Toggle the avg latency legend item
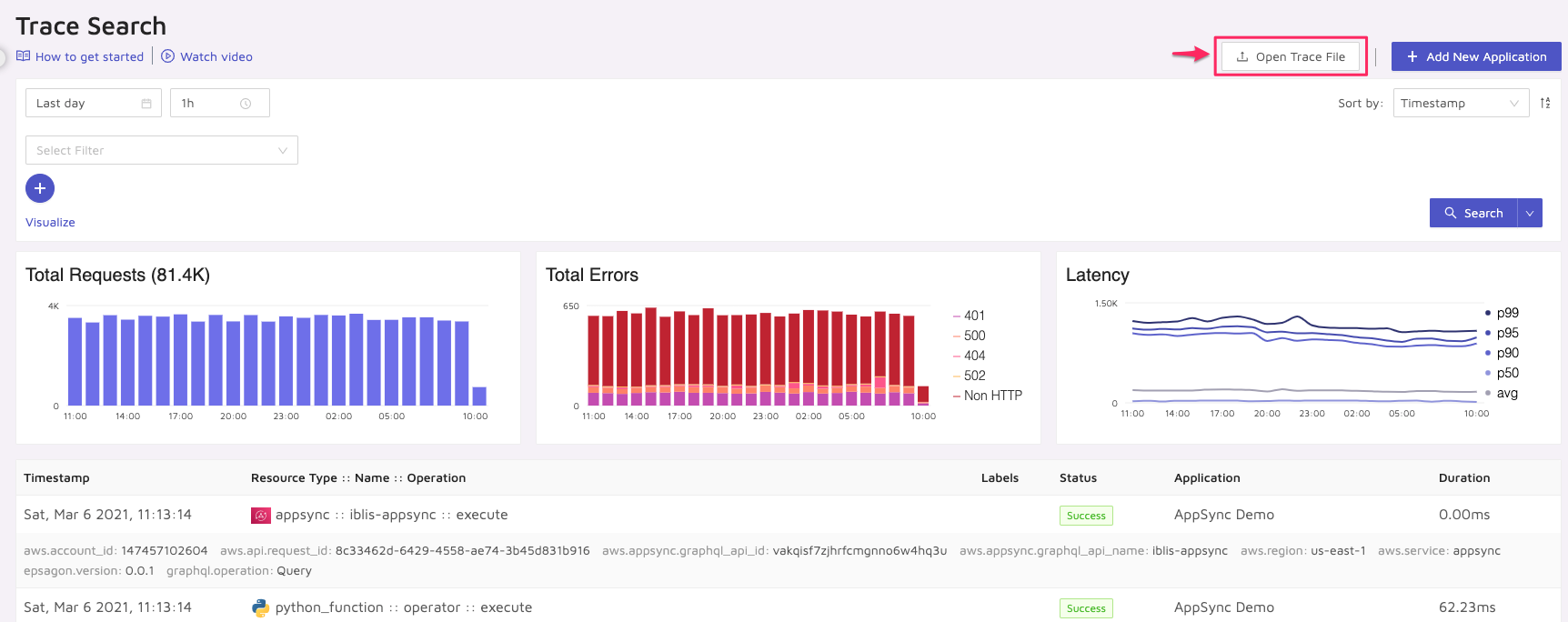The height and width of the screenshot is (622, 1568). (1502, 393)
